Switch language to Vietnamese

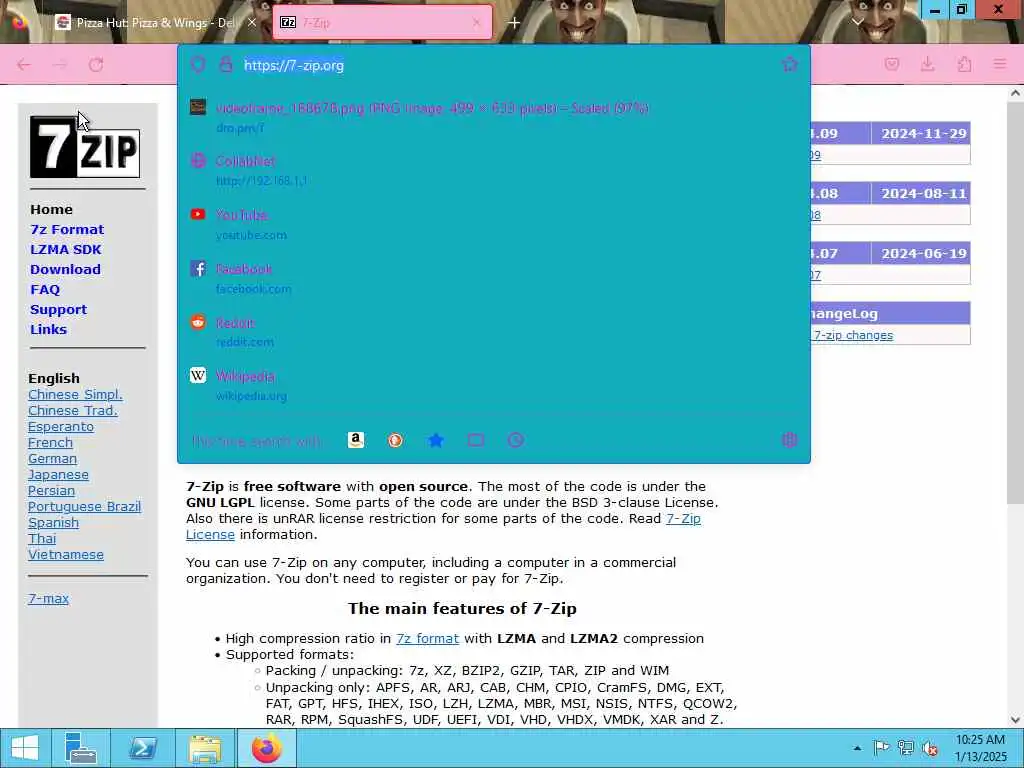coord(66,554)
